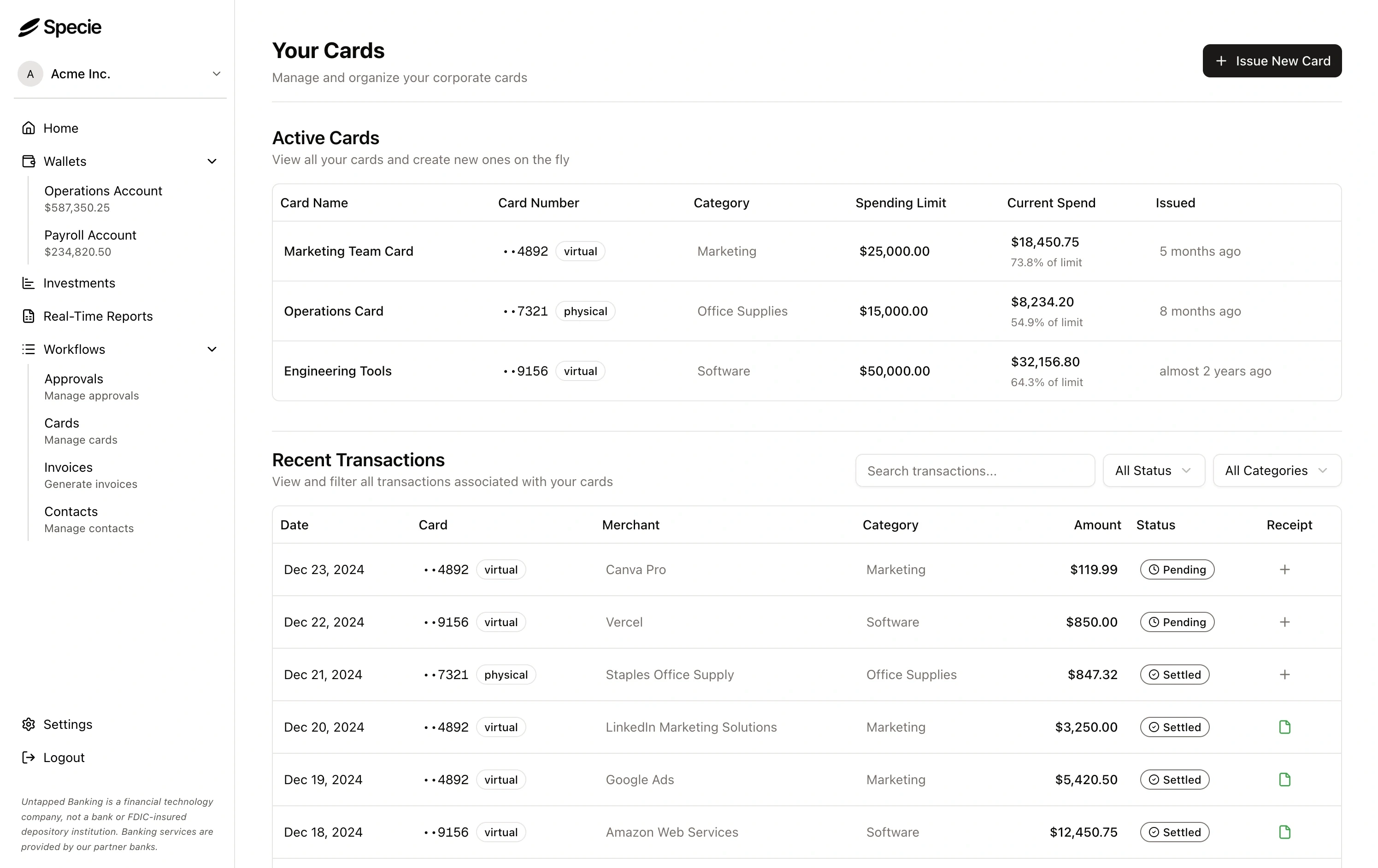This screenshot has height=868, width=1378.
Task: Click the Wallets wallet icon
Action: tap(29, 161)
